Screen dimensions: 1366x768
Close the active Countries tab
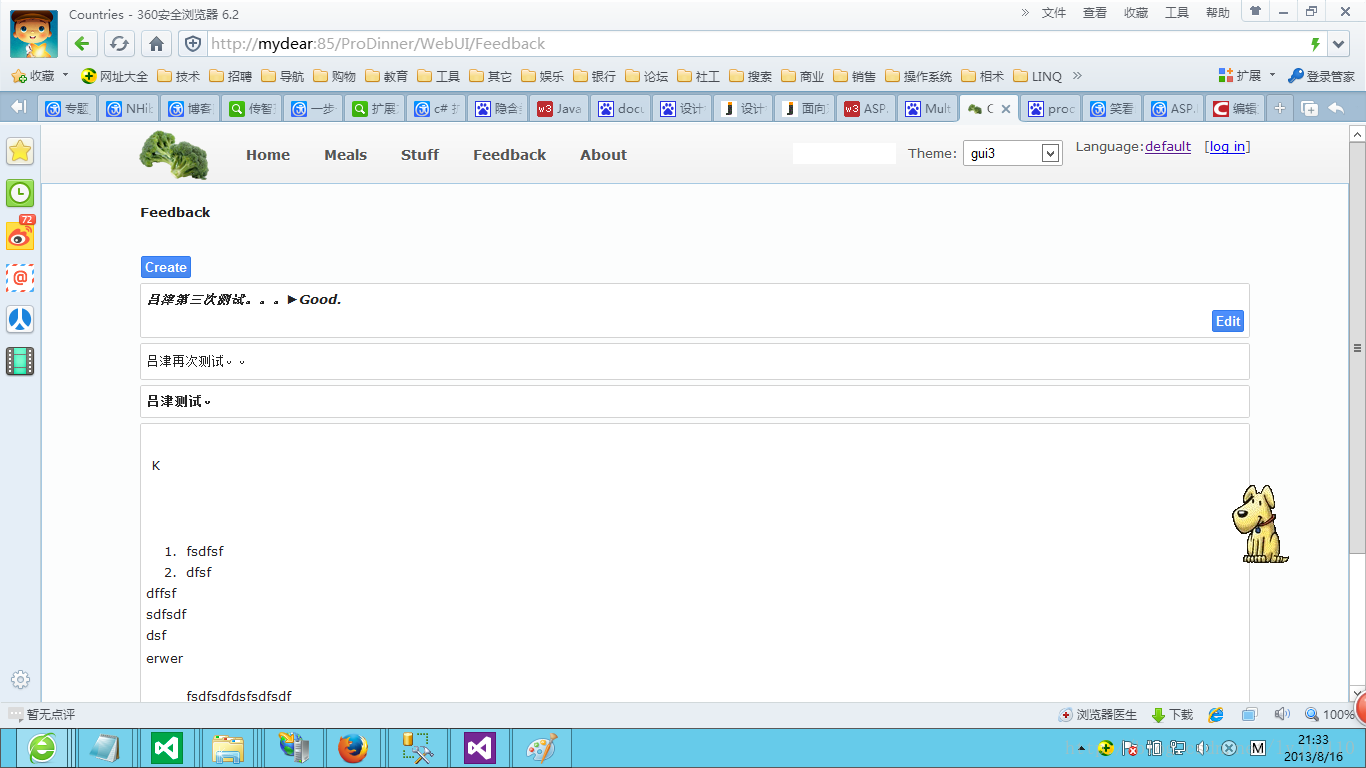(x=1006, y=109)
